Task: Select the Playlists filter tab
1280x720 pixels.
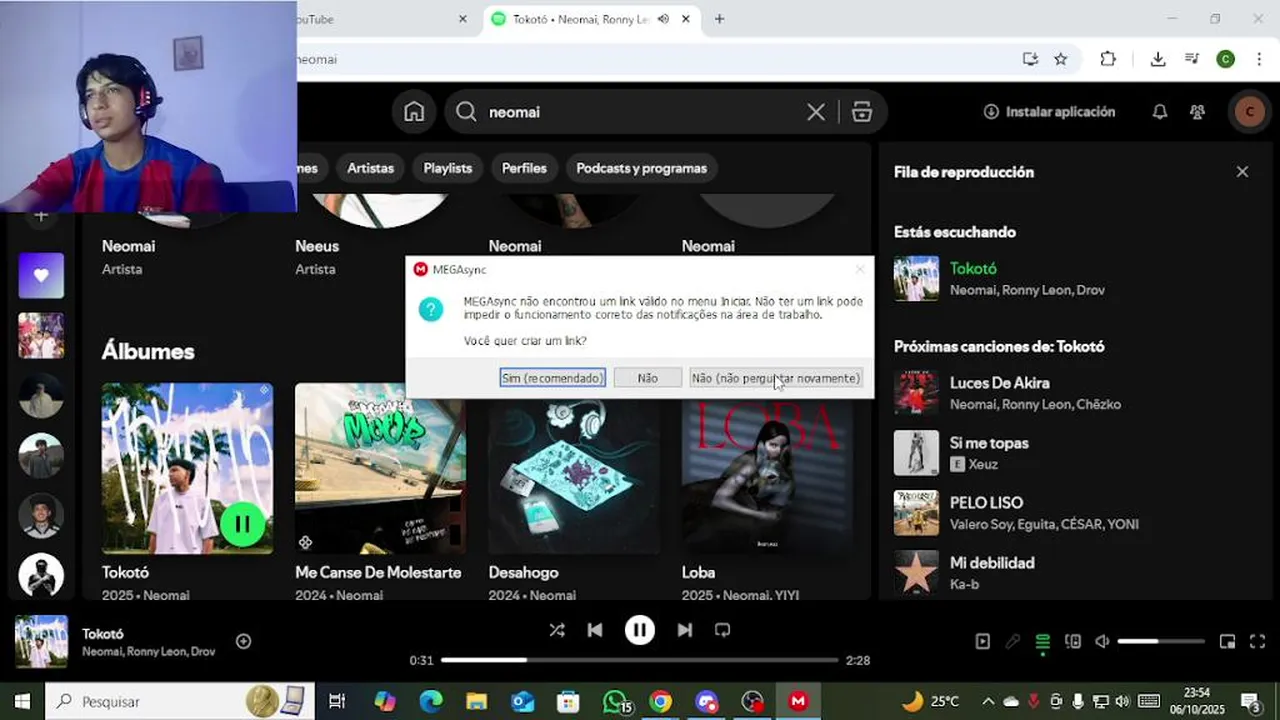Action: pos(447,168)
